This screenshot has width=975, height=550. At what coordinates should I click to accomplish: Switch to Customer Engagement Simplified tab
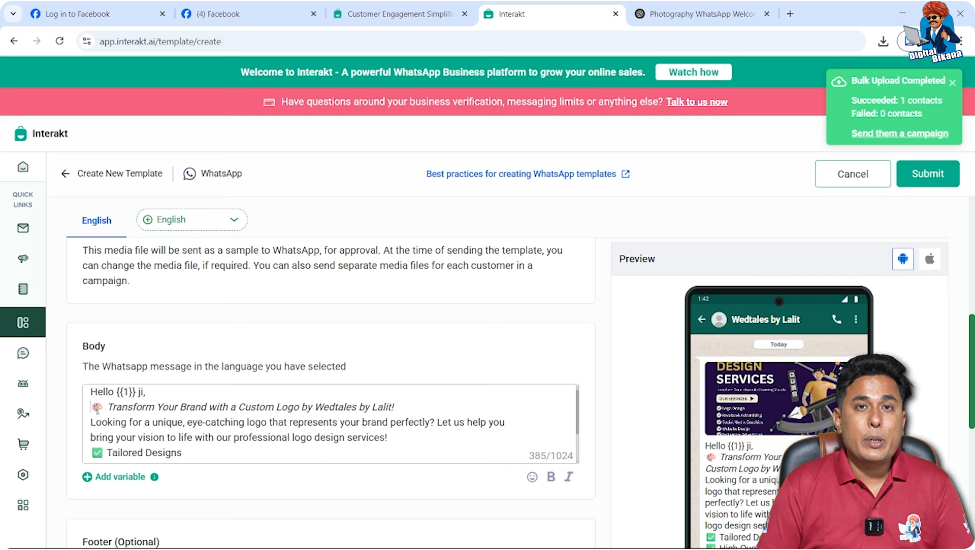pos(400,14)
